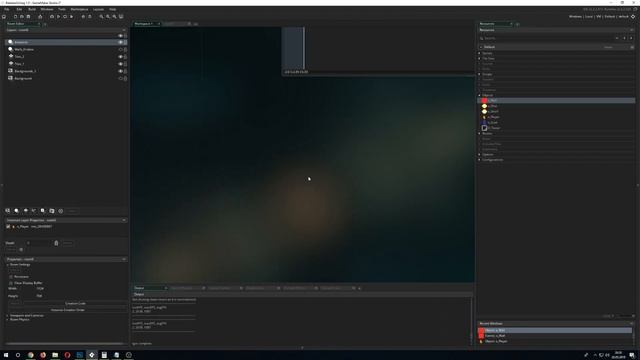
Task: Click the Save Project toolbar icon
Action: coord(28,17)
